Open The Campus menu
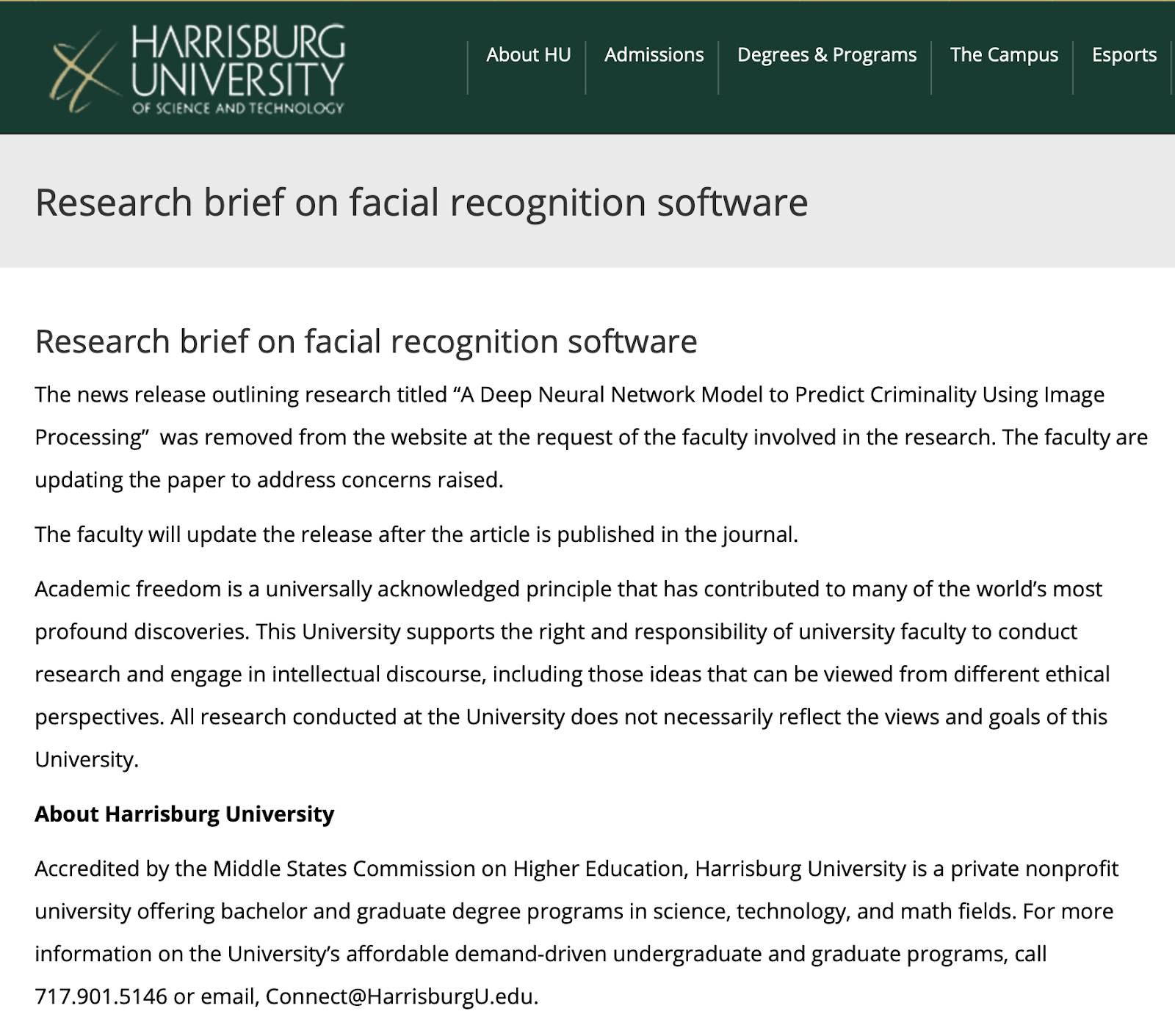Viewport: 1175px width, 1036px height. [x=1004, y=55]
